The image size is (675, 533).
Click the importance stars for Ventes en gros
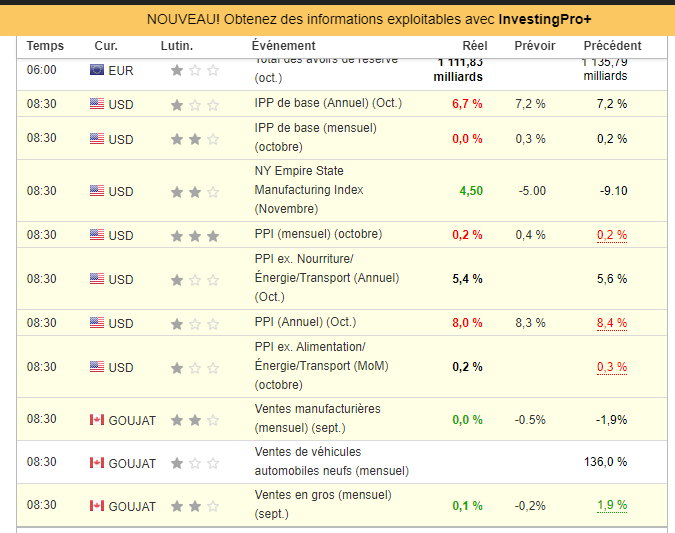194,506
